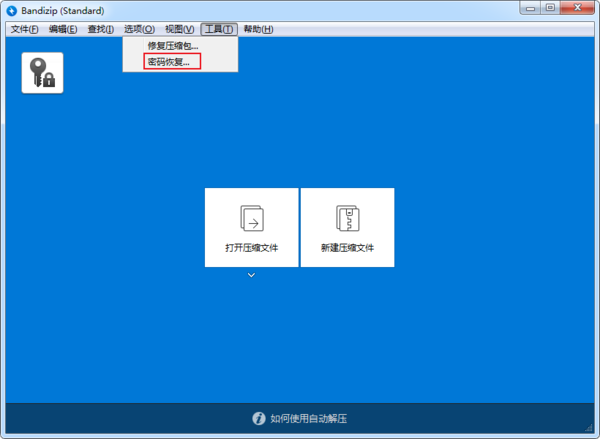The image size is (600, 439).
Task: Click the 新建压缩文件 tile label
Action: coord(347,248)
